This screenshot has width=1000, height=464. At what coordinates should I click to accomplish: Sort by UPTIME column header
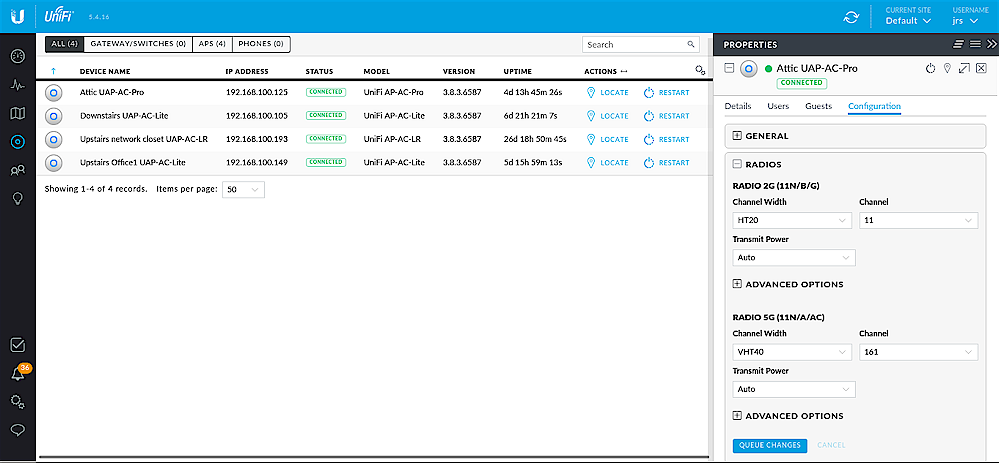(517, 71)
